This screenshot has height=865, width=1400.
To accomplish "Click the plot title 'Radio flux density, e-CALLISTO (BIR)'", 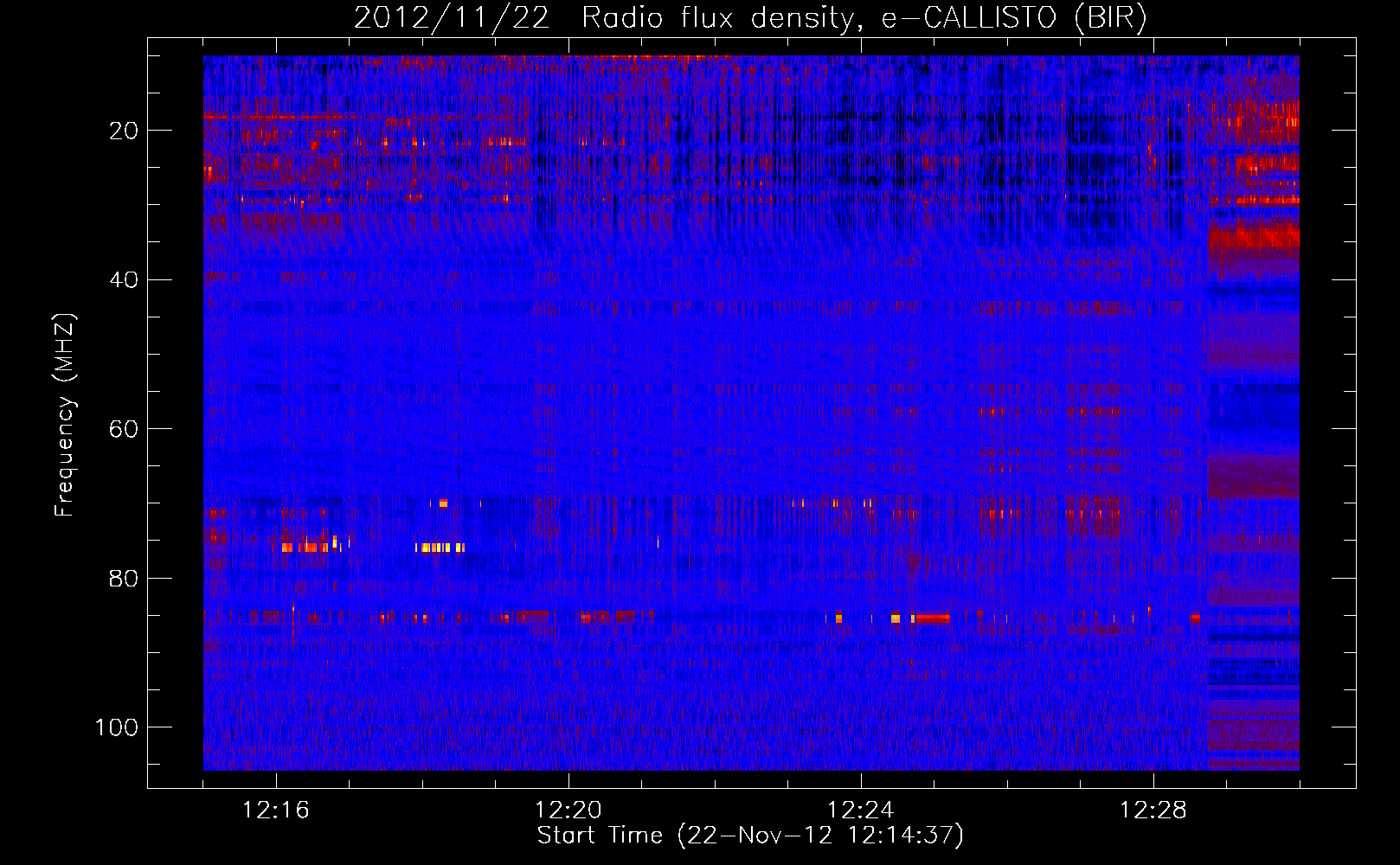I will 864,18.
